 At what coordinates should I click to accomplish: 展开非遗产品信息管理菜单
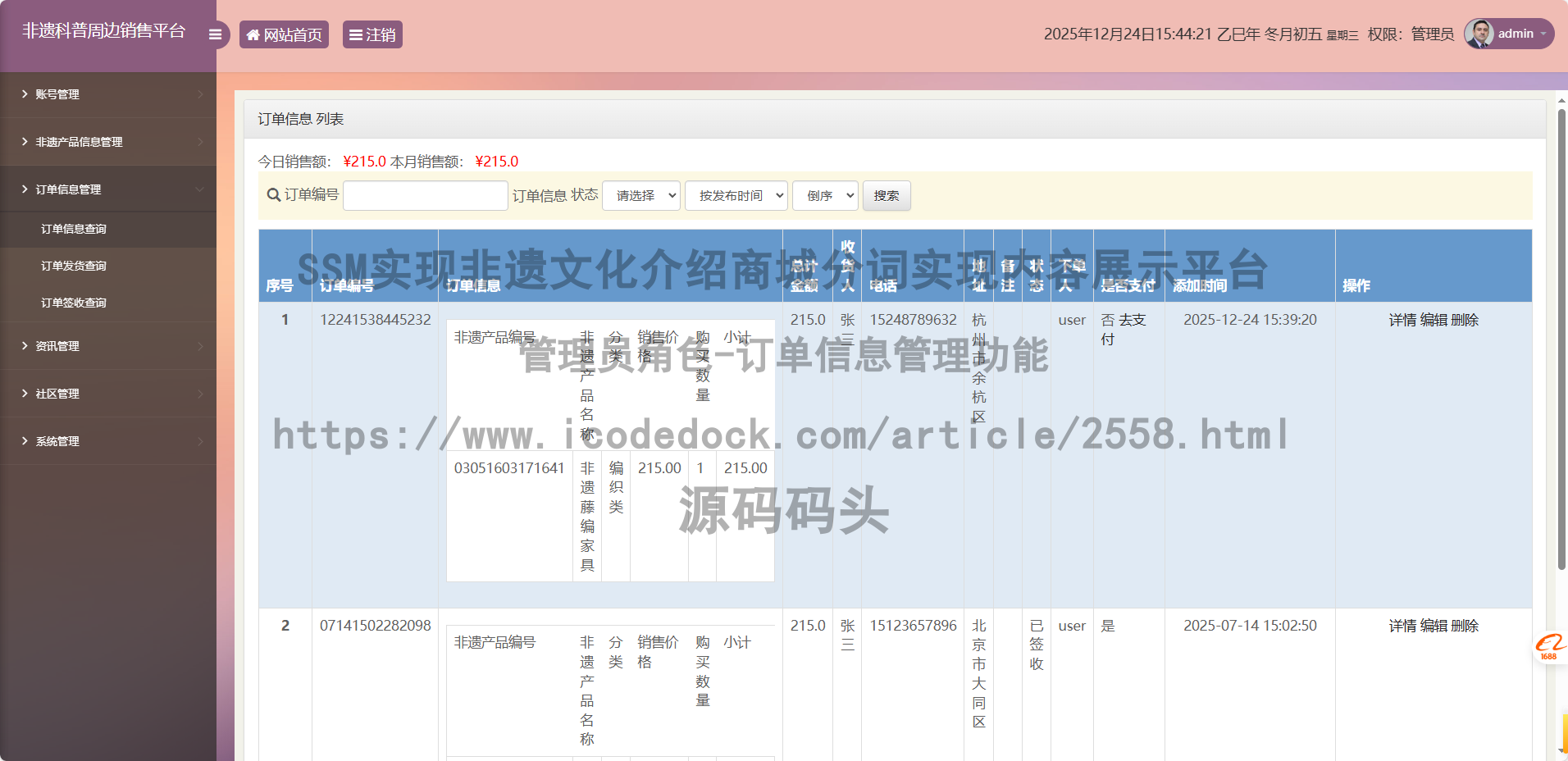tap(79, 141)
